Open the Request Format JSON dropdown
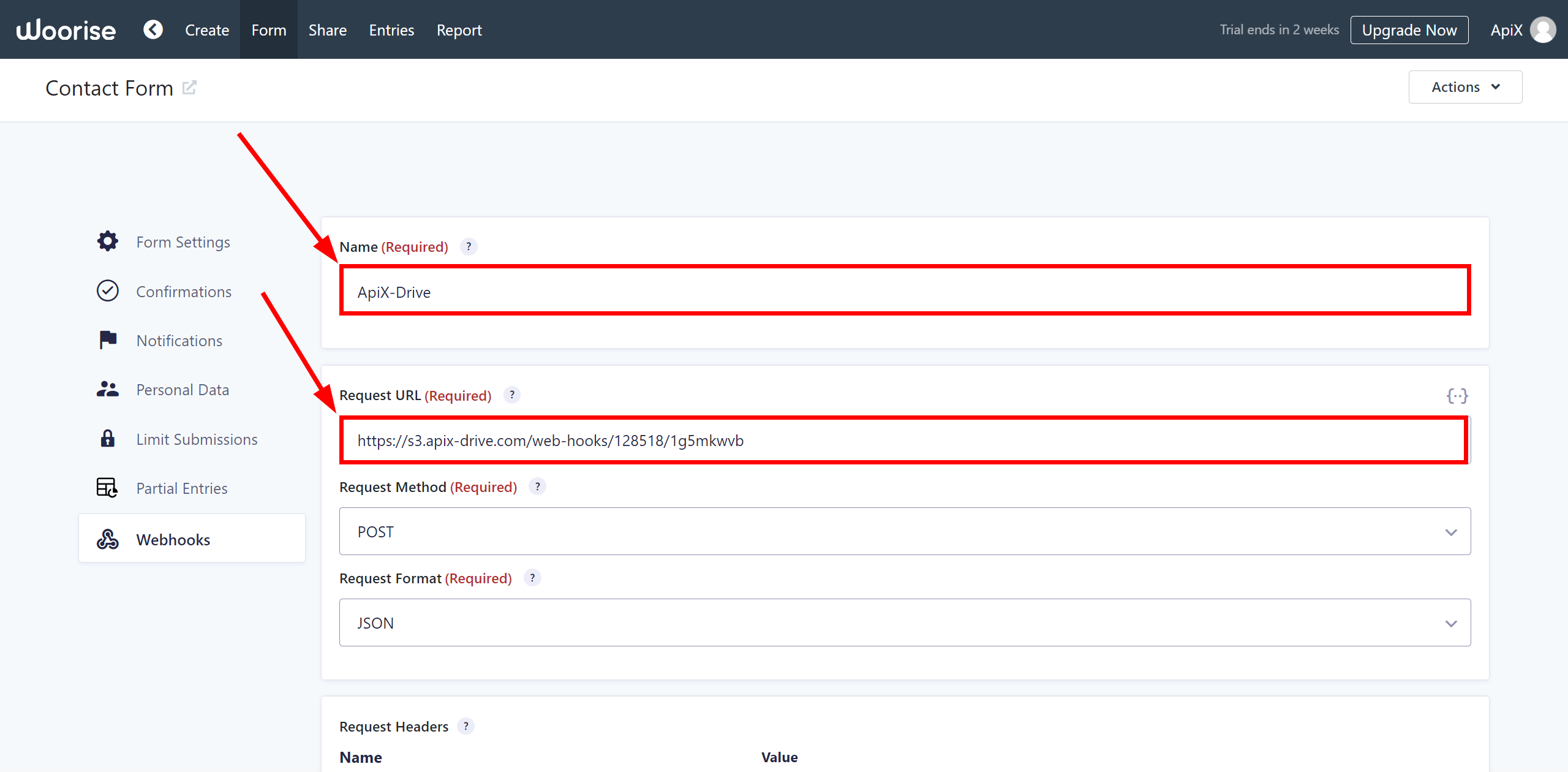Image resolution: width=1568 pixels, height=772 pixels. [905, 623]
